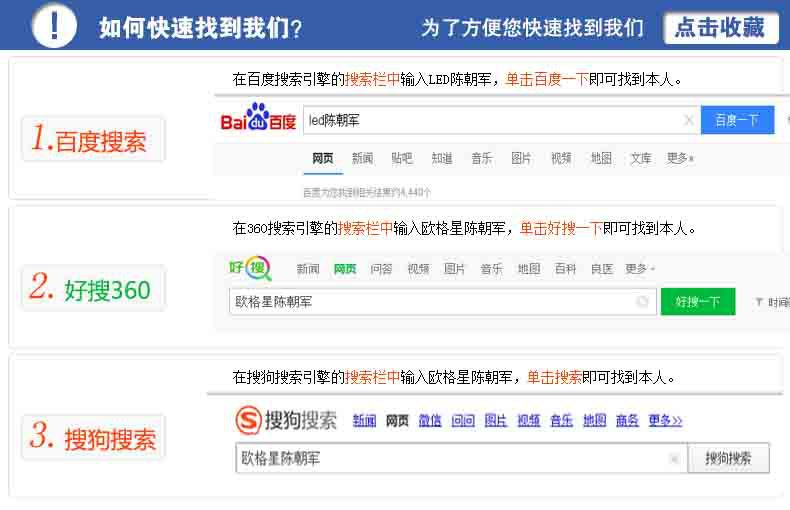Click the 如何快速找到我们? heading text
The image size is (790, 510).
pyautogui.click(x=201, y=28)
